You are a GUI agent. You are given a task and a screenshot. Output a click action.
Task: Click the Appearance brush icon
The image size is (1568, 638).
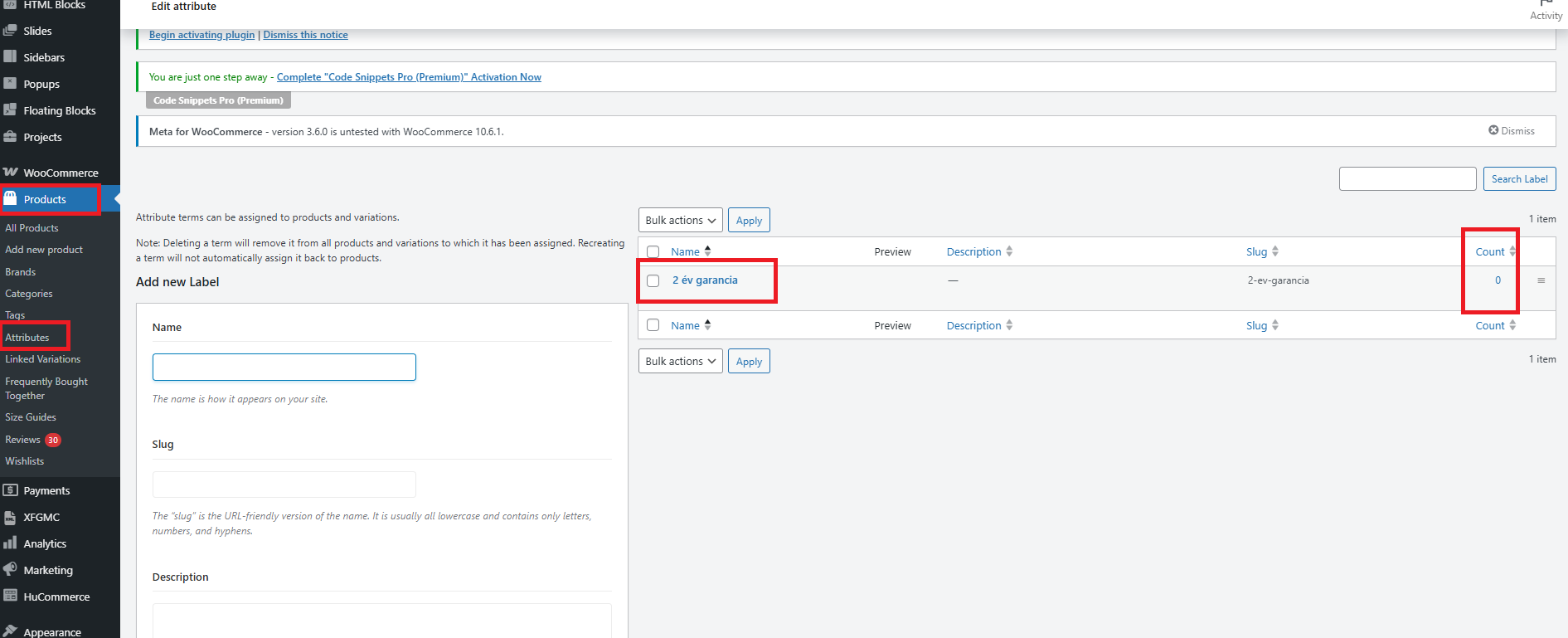(10, 631)
